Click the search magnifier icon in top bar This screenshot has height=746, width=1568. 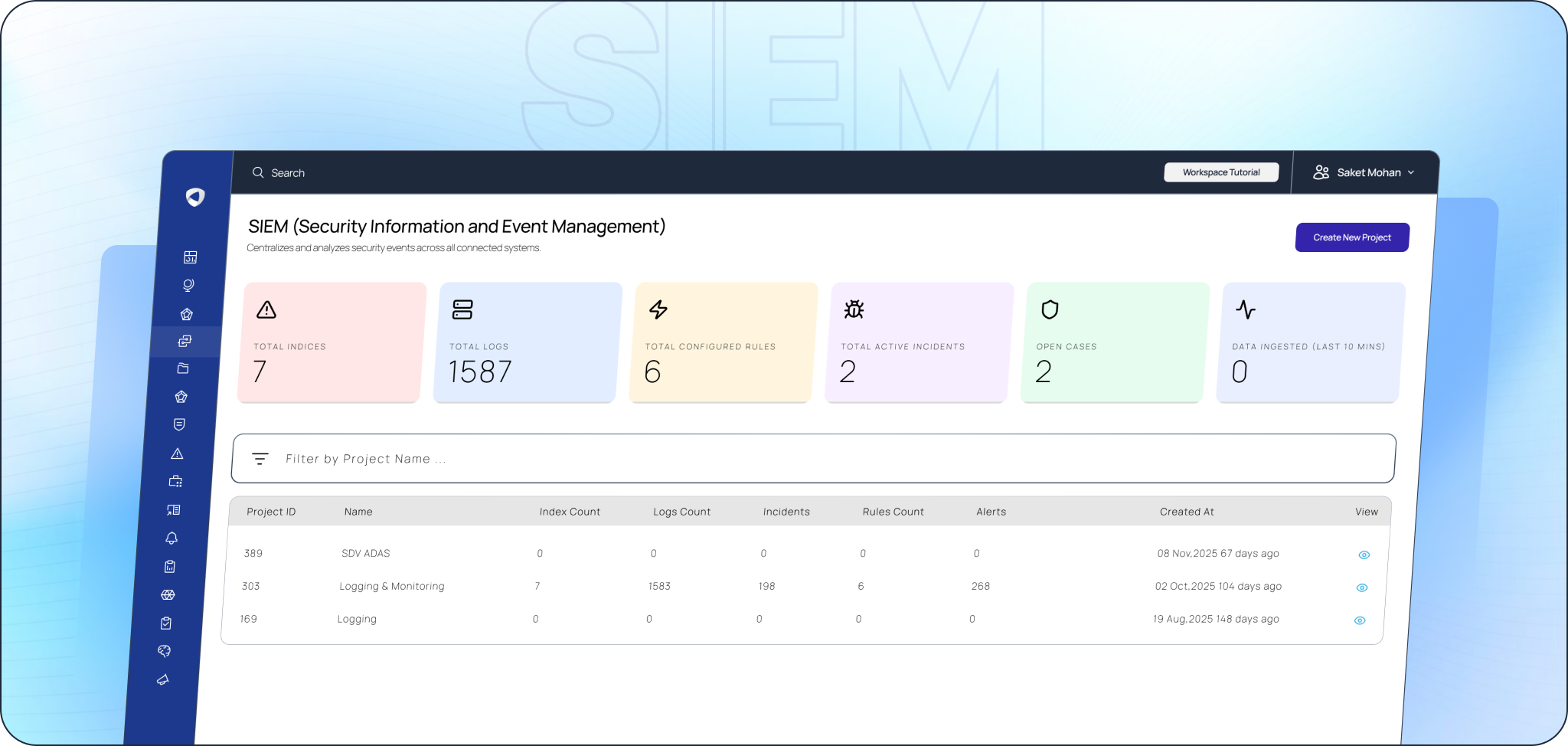pos(259,172)
